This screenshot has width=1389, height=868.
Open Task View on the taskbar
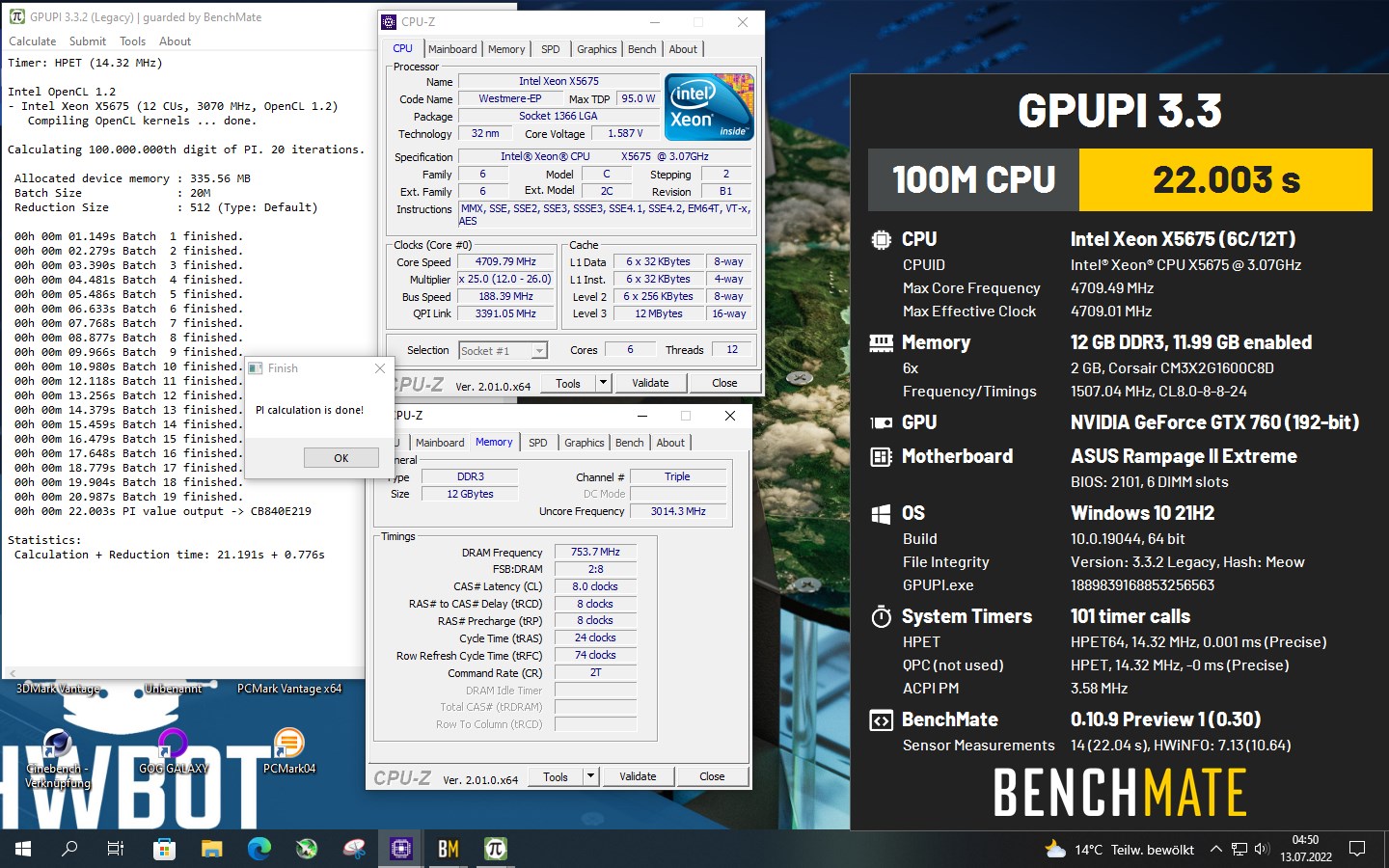[116, 849]
